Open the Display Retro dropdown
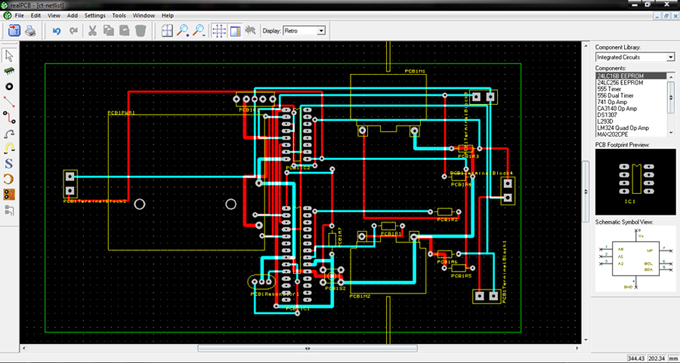The height and width of the screenshot is (363, 680). coord(304,31)
